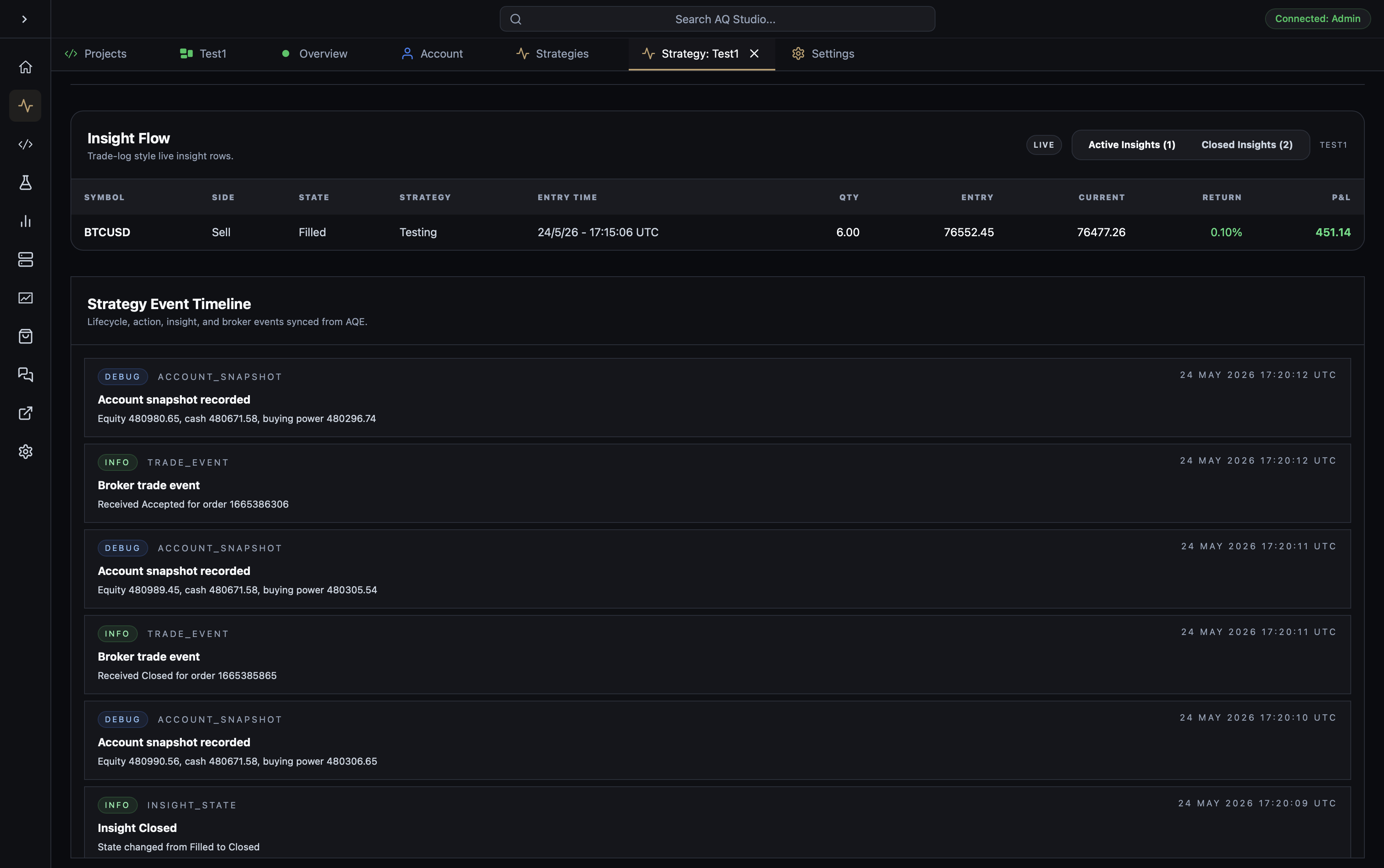Open the external link icon in sidebar
The height and width of the screenshot is (868, 1384).
tap(25, 413)
